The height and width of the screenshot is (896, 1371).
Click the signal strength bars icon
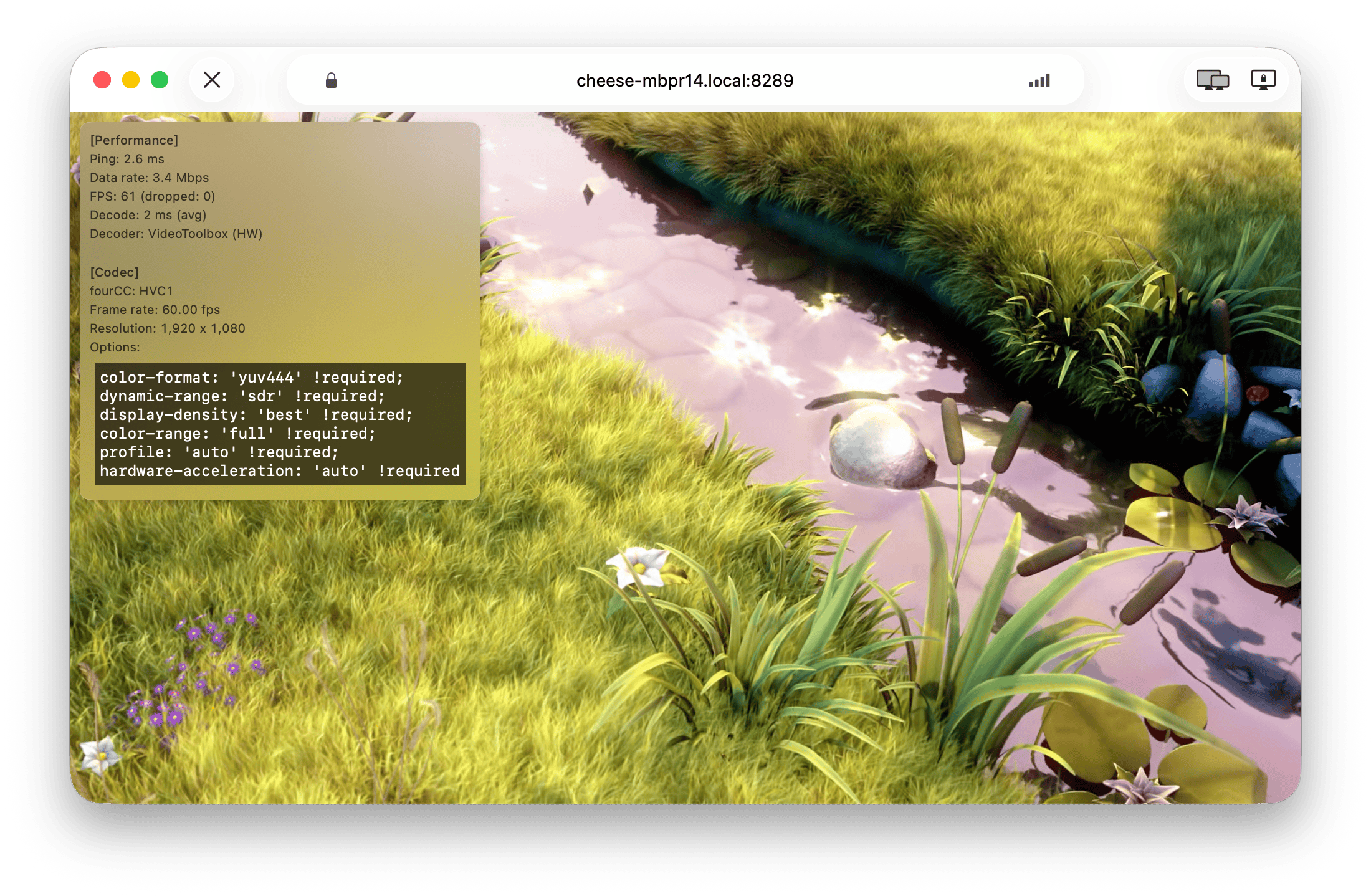click(x=1039, y=80)
